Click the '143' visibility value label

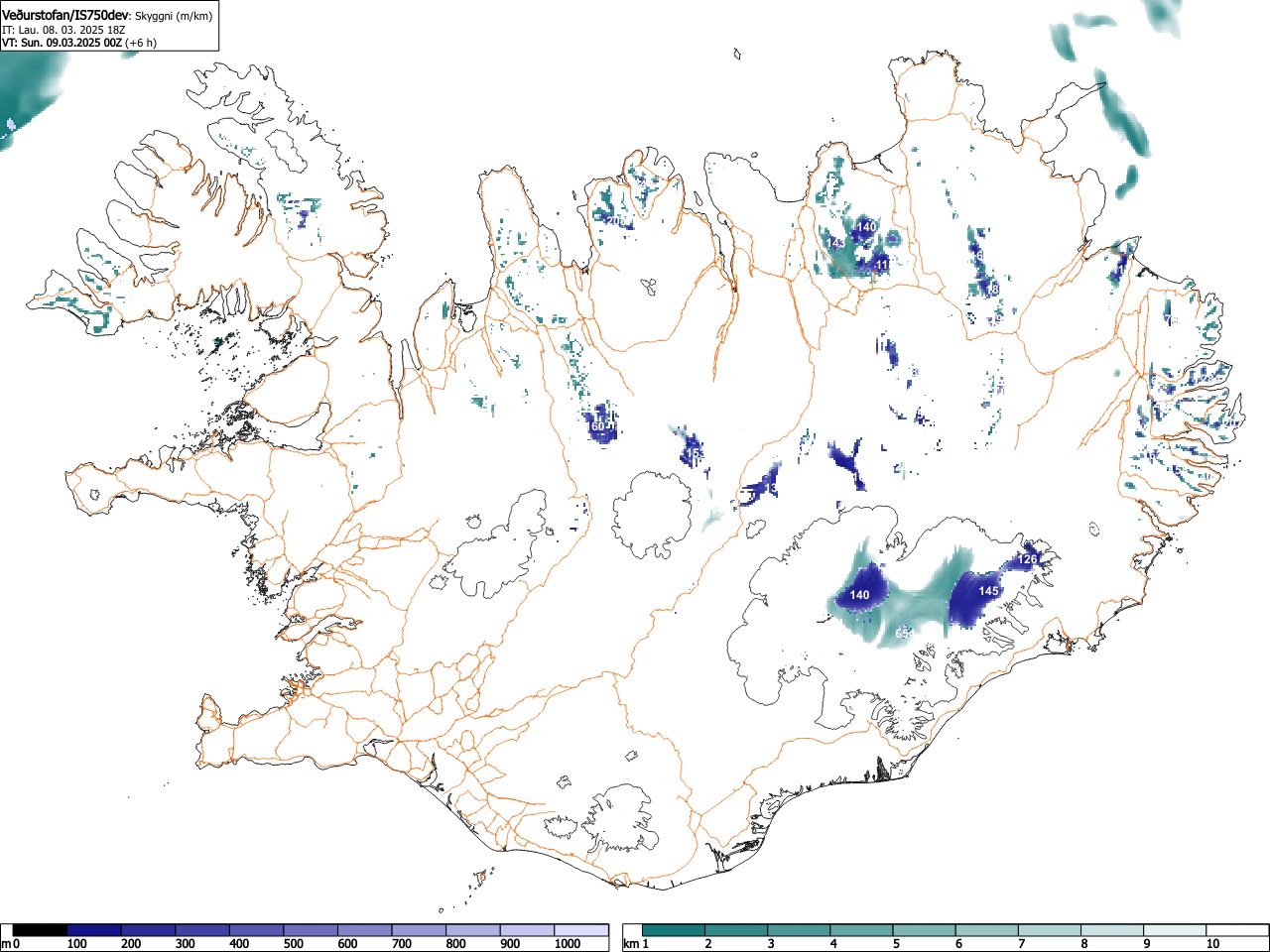point(836,243)
